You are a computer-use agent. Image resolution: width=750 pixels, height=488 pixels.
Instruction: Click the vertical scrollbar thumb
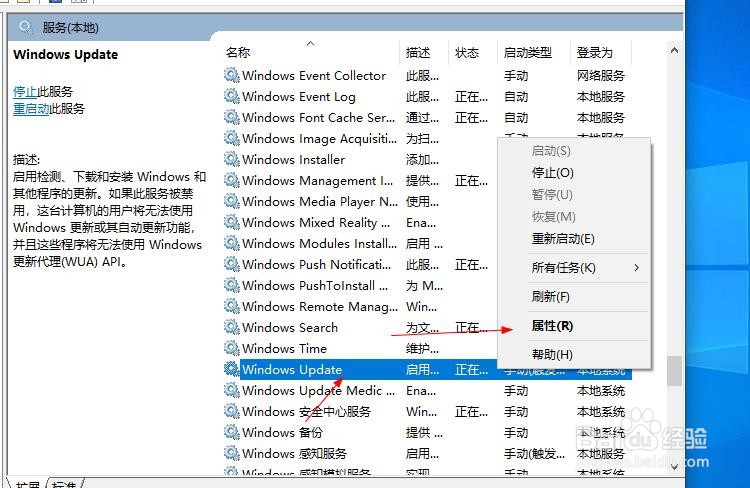(x=674, y=371)
